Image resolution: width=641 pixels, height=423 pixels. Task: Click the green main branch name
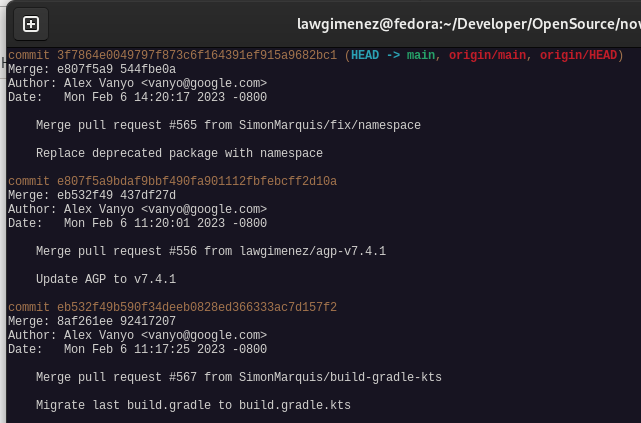pos(420,55)
